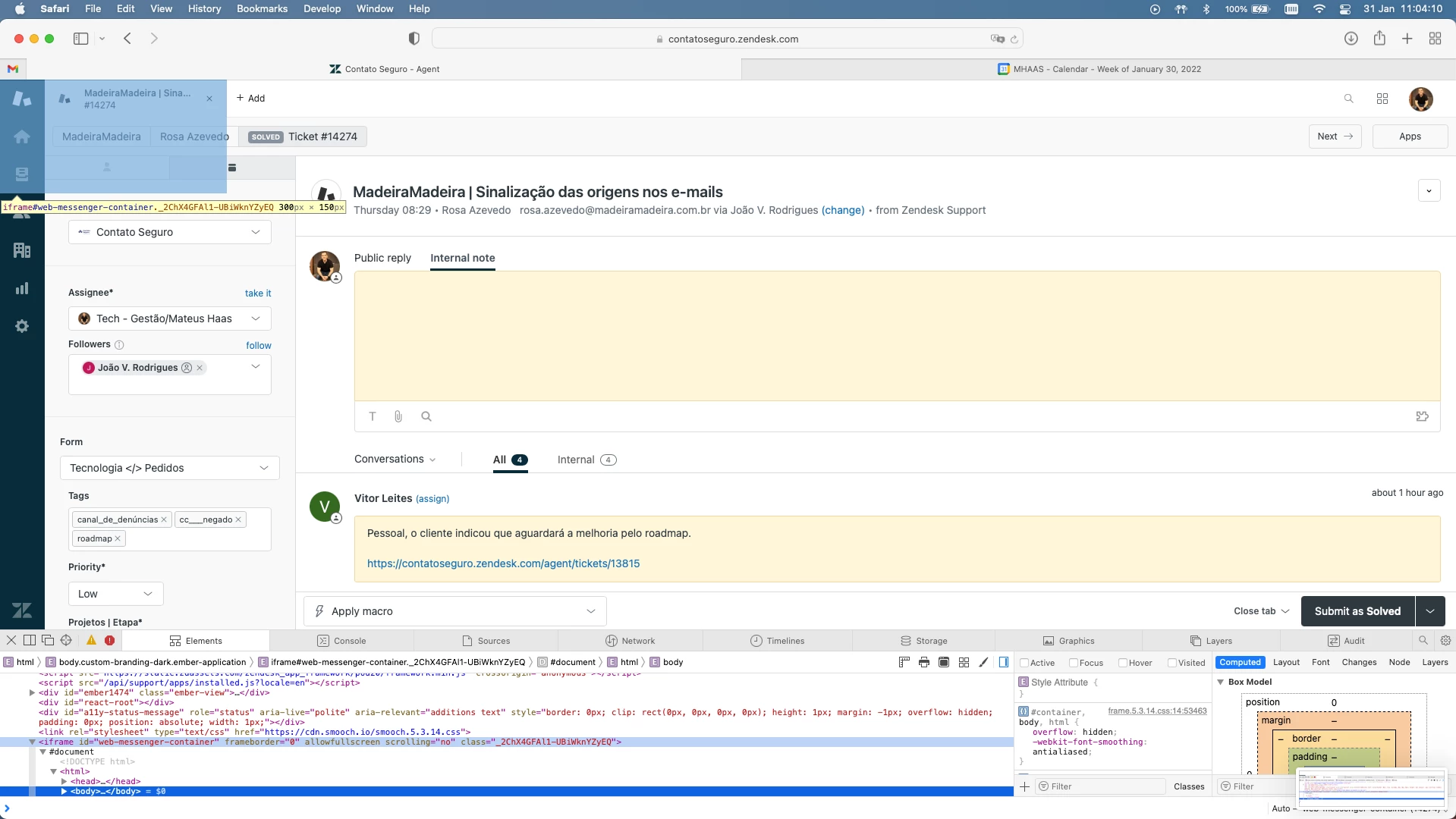This screenshot has height=819, width=1456.
Task: Detach the inspector into a separate window
Action: (48, 640)
